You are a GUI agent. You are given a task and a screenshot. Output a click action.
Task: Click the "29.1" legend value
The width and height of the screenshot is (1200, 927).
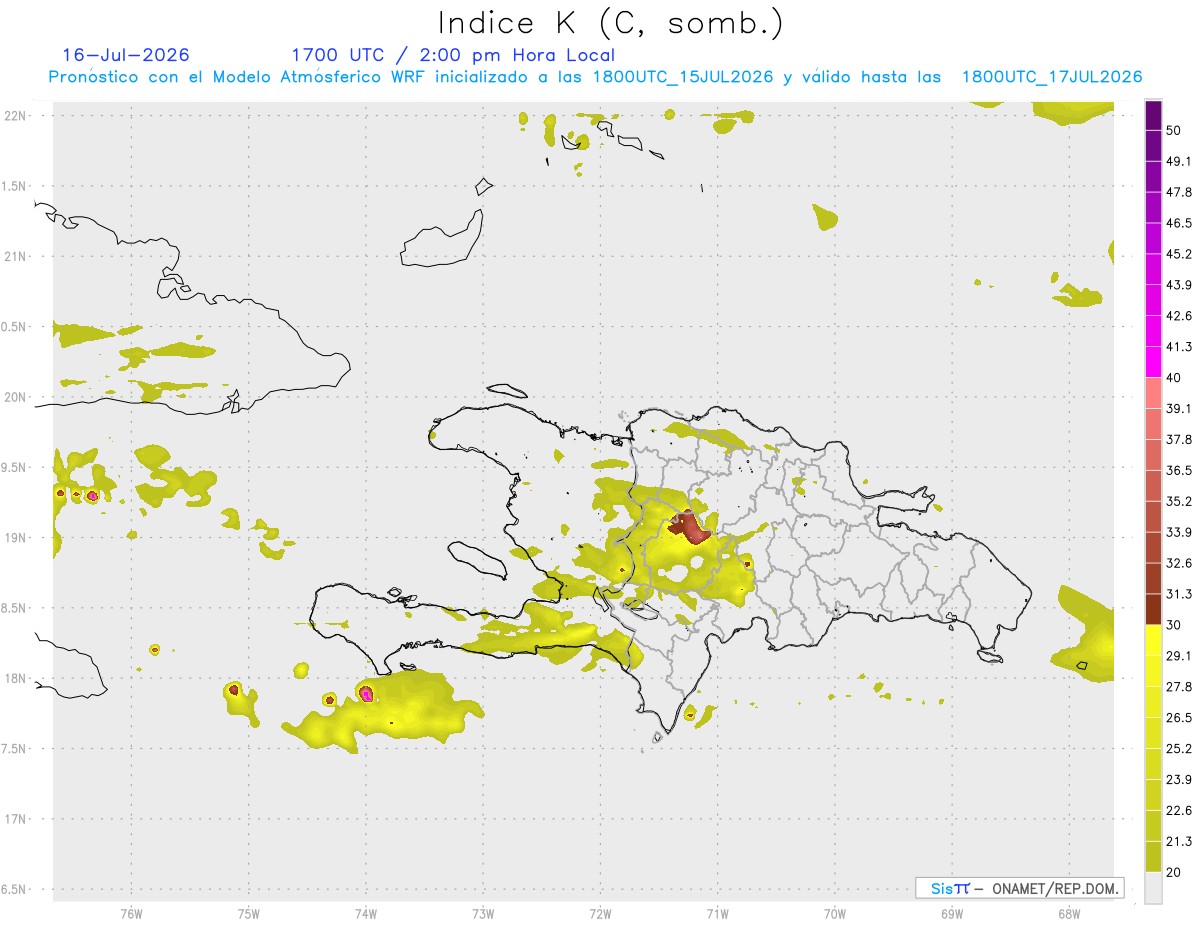pyautogui.click(x=1180, y=656)
